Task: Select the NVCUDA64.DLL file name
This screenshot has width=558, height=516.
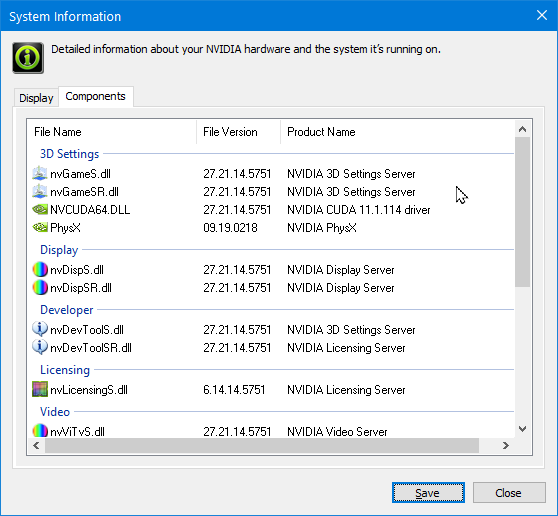Action: tap(90, 210)
